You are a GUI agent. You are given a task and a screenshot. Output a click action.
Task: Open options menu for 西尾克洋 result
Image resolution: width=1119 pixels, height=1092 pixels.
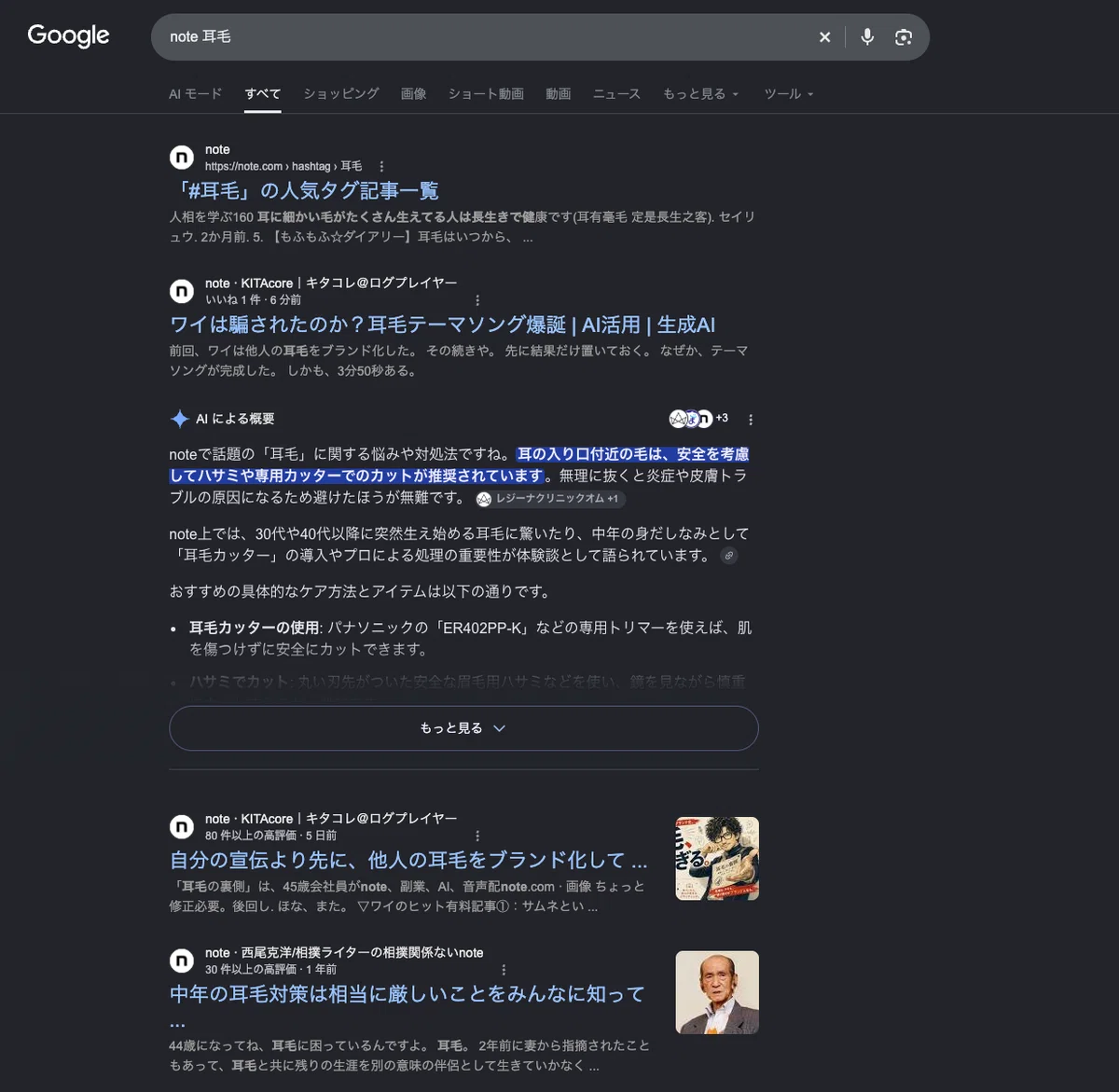coord(504,970)
